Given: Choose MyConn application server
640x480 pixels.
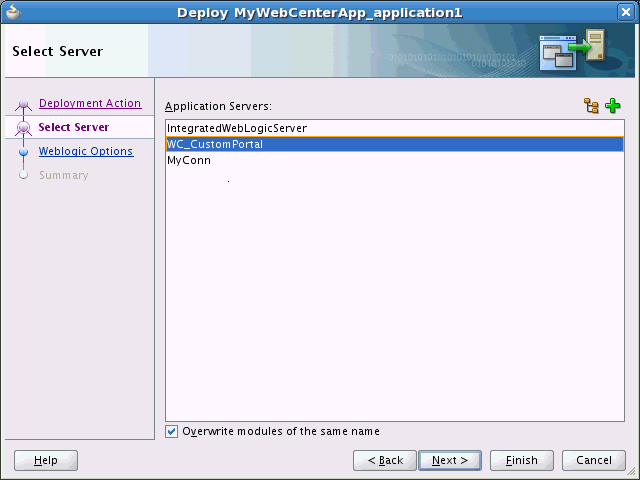Looking at the screenshot, I should [x=395, y=160].
